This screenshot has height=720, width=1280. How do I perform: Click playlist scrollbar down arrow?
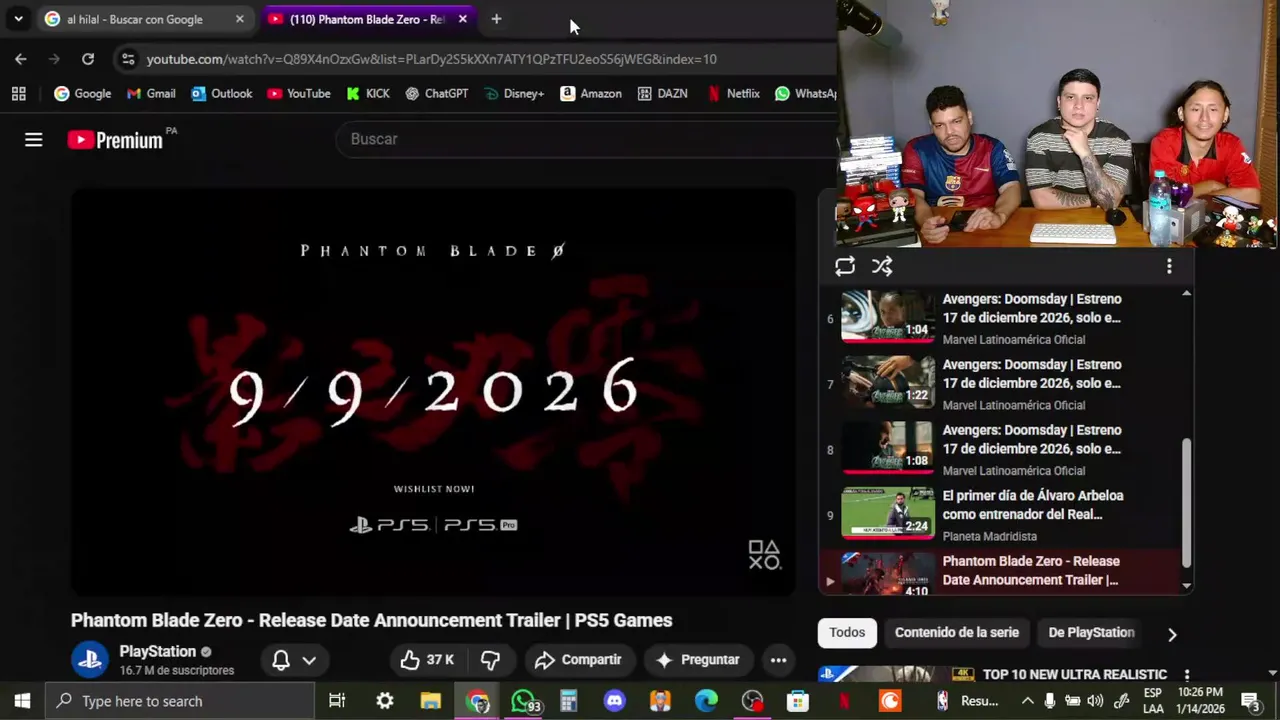tap(1186, 586)
